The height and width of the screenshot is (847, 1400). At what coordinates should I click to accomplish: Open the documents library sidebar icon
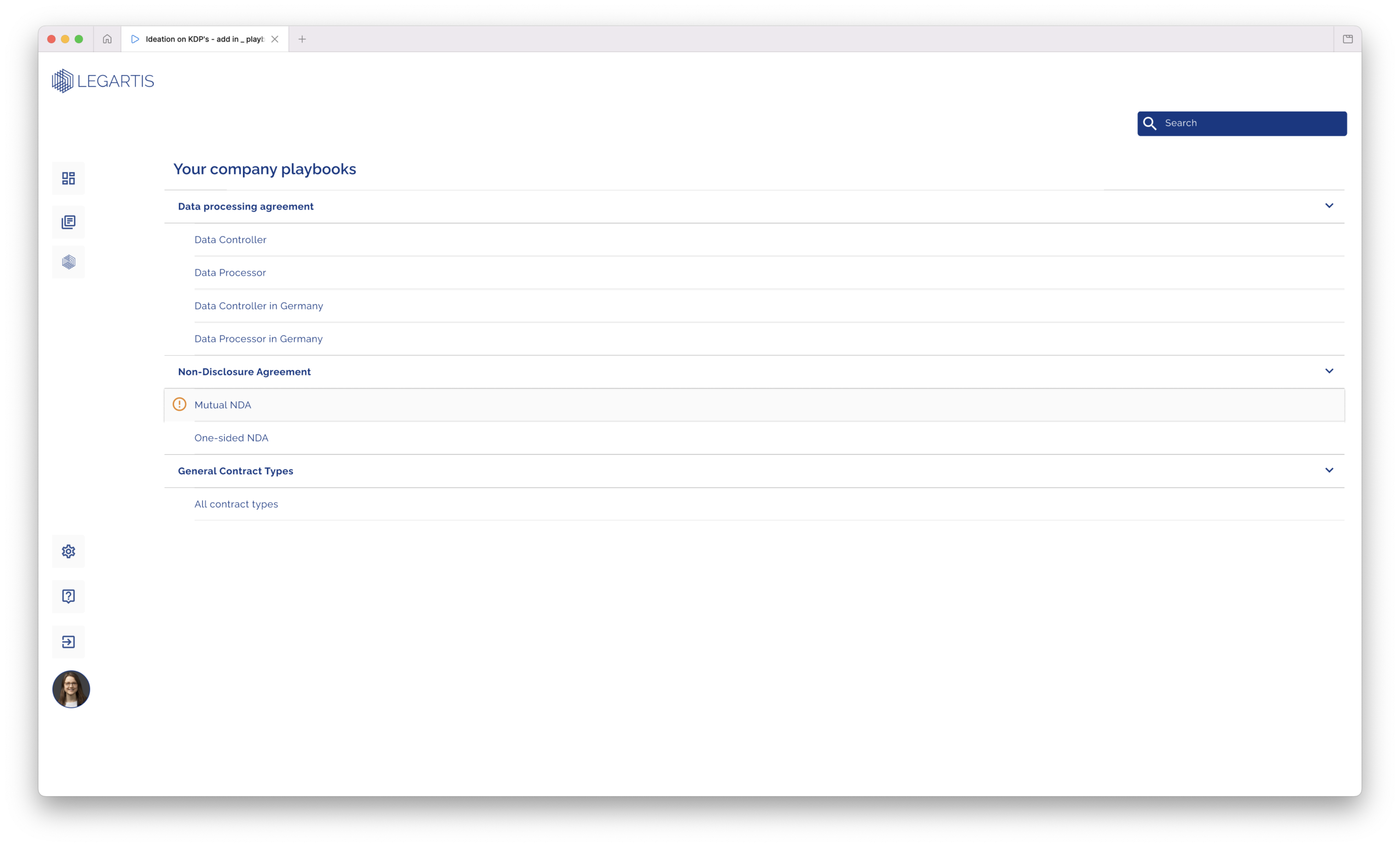pyautogui.click(x=68, y=222)
